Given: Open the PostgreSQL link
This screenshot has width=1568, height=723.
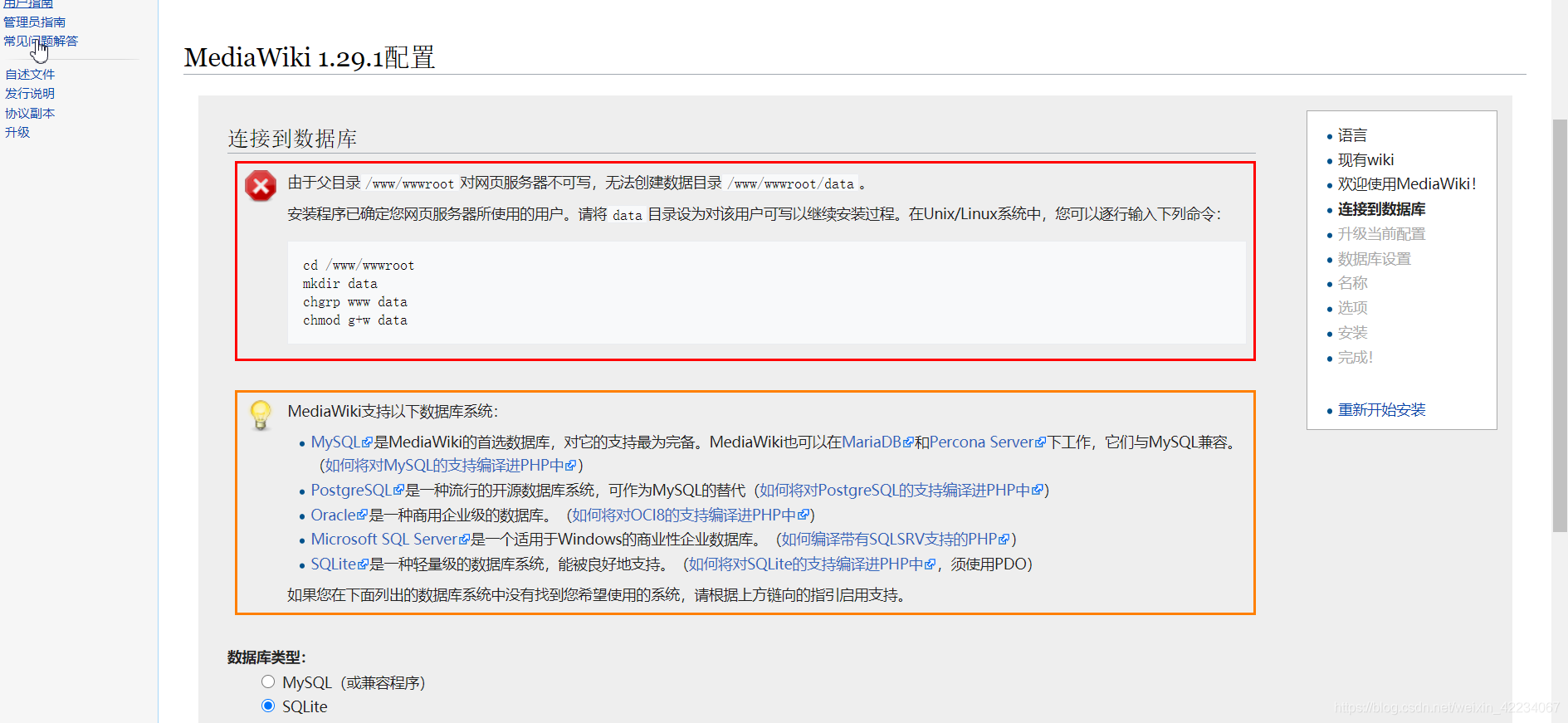Looking at the screenshot, I should 357,490.
